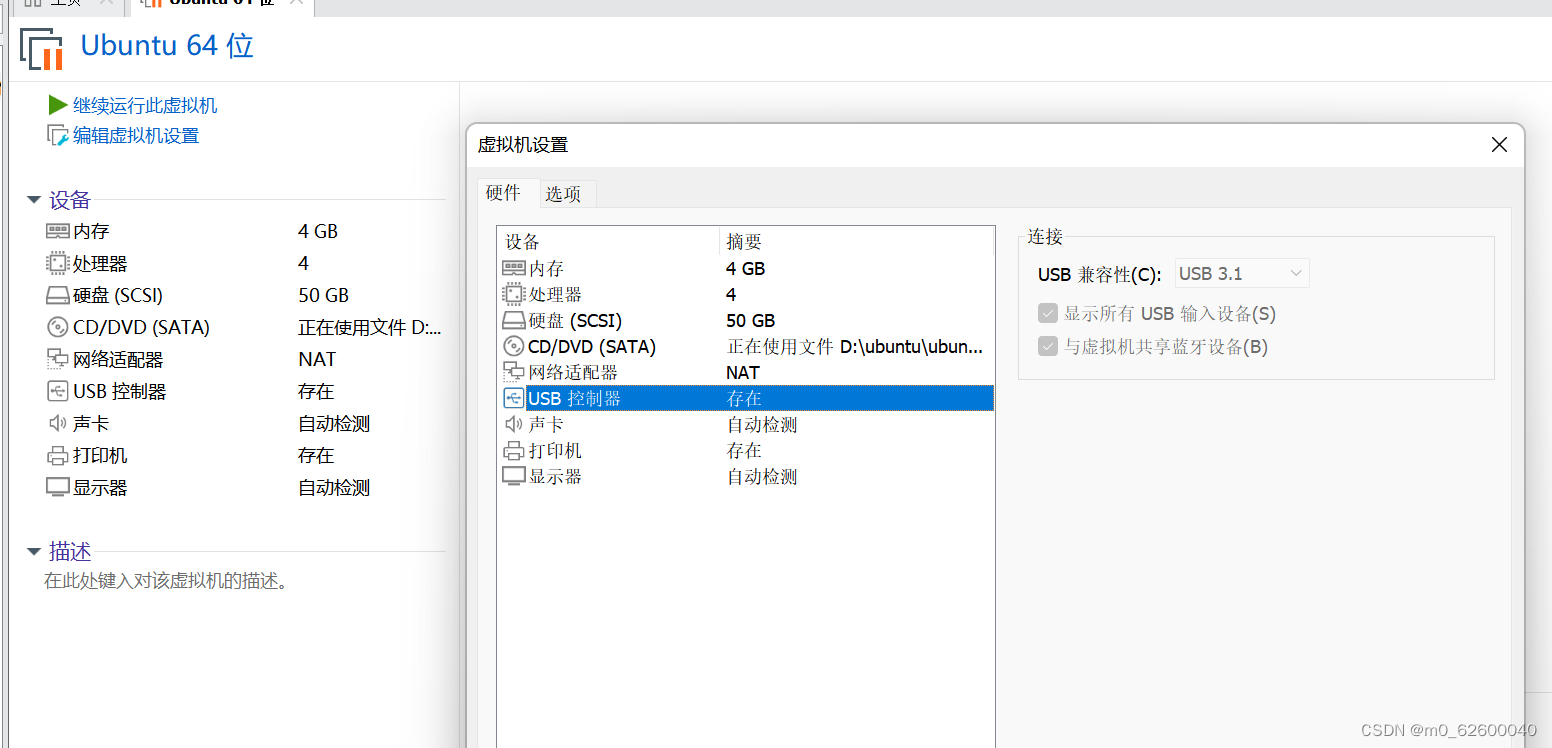1552x748 pixels.
Task: Click 声卡 label in left device panel
Action: click(x=91, y=423)
